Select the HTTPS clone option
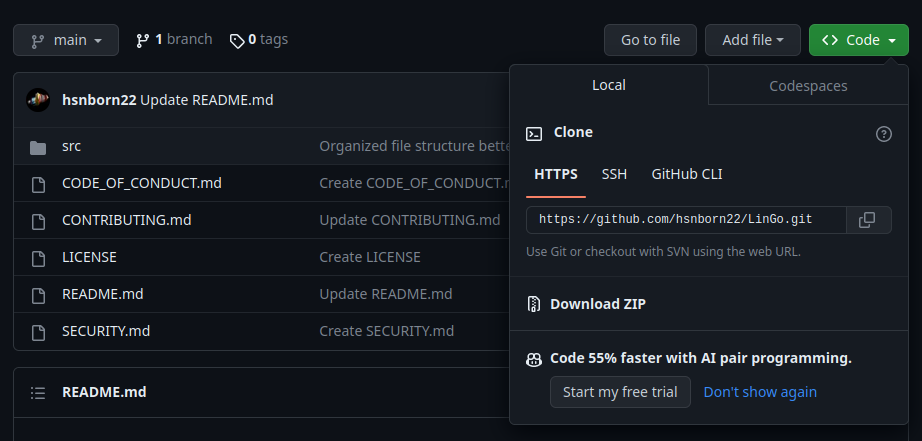922x441 pixels. point(556,174)
